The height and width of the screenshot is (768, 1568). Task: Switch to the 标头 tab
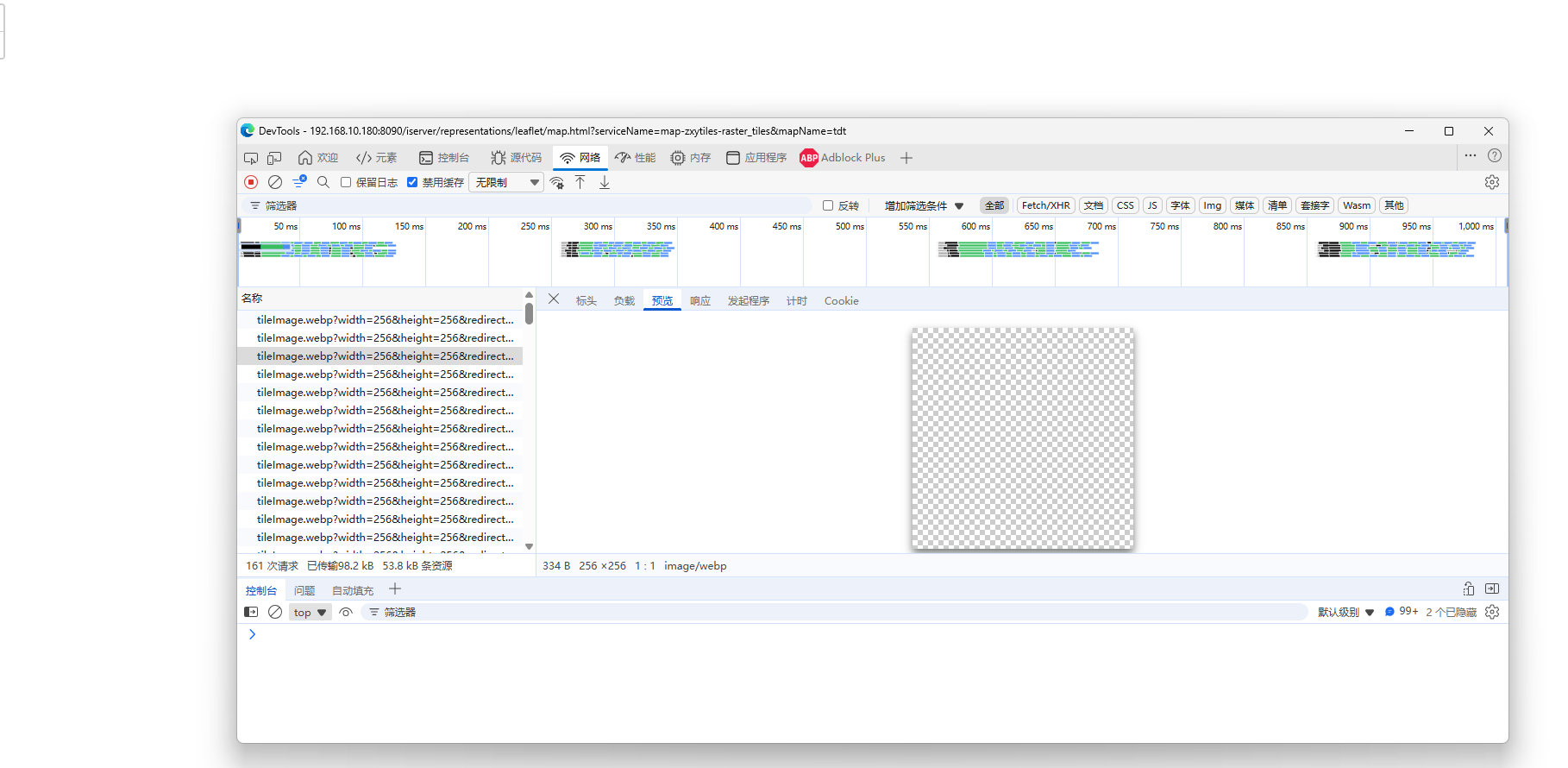(x=586, y=300)
